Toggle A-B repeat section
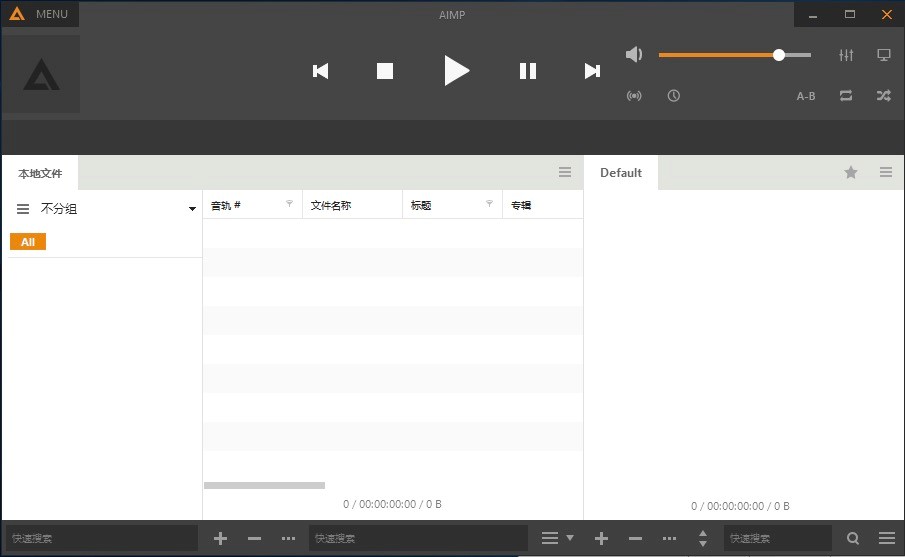The height and width of the screenshot is (557, 905). coord(806,96)
